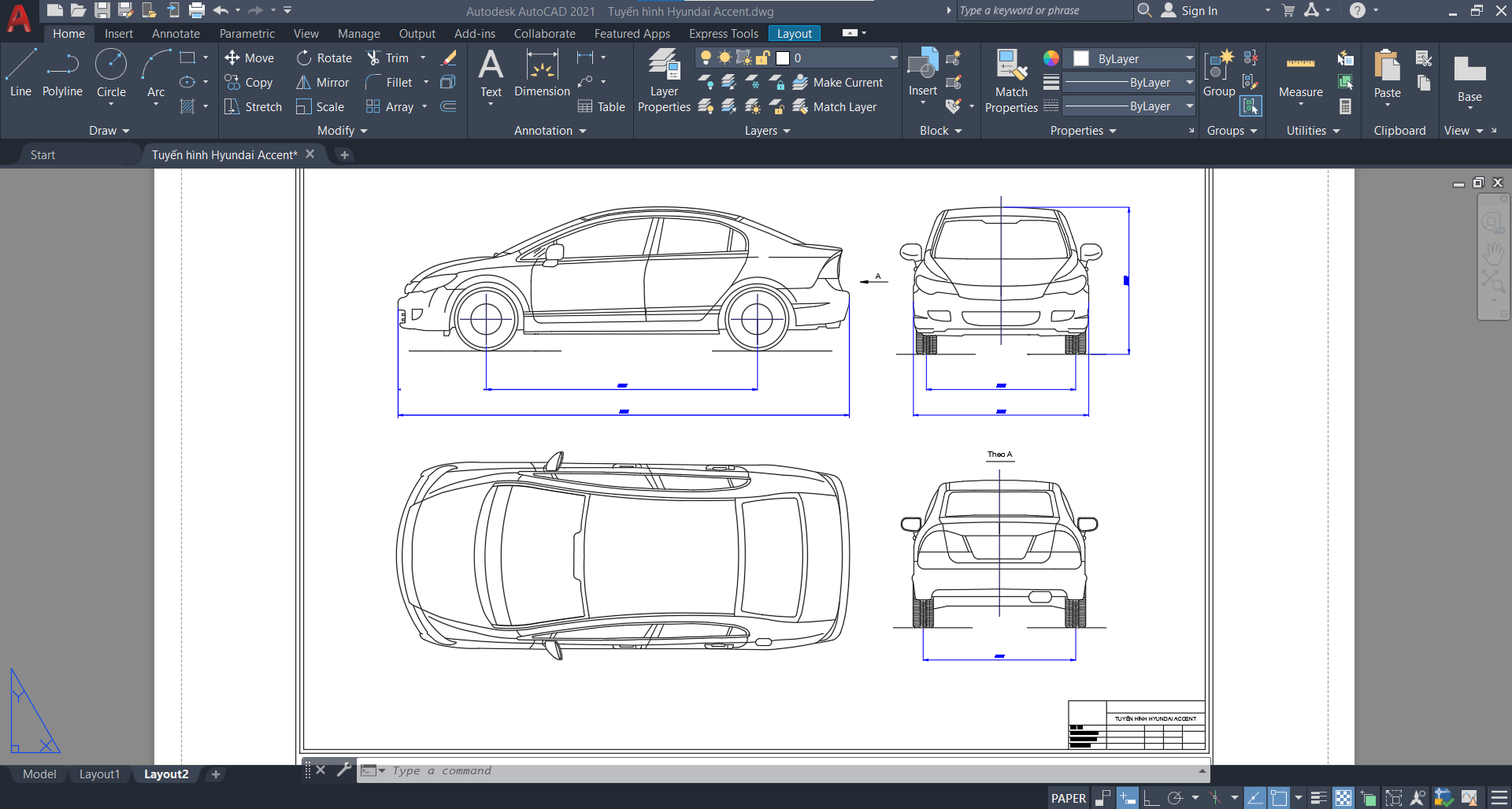1512x809 pixels.
Task: Toggle infer constraints in status bar
Action: (1103, 798)
